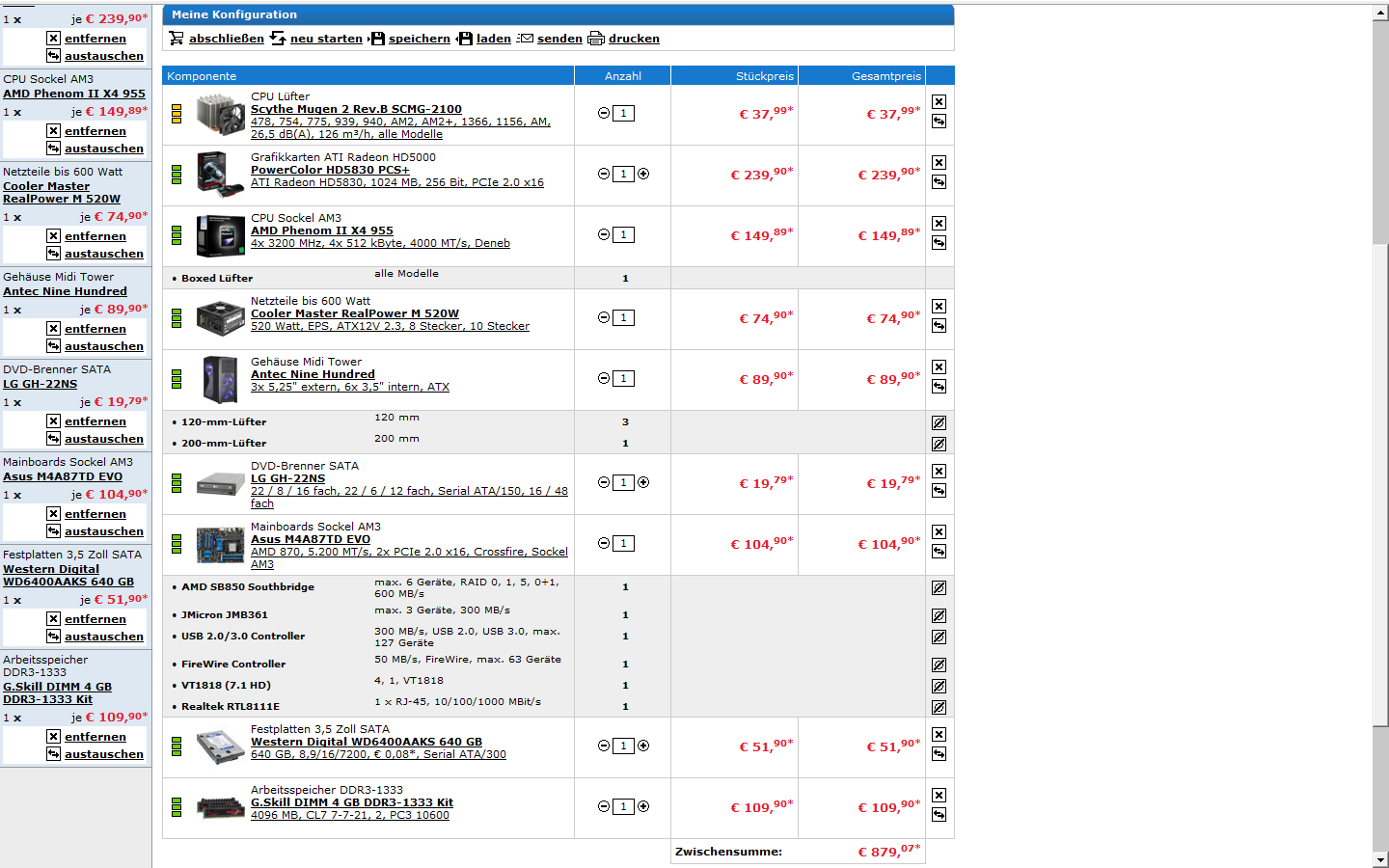Swap Antec Nine Hundred using table exchange icon
Image resolution: width=1389 pixels, height=868 pixels.
[x=939, y=387]
